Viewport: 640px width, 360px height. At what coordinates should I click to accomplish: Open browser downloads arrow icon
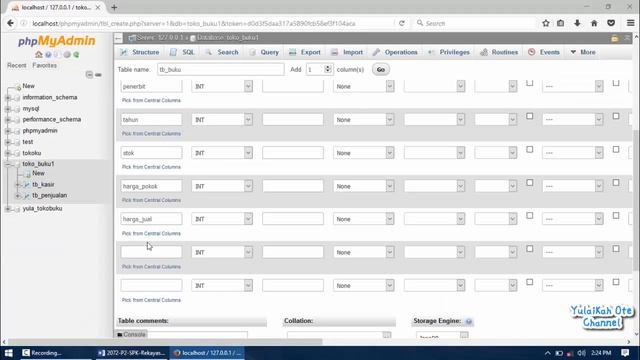tap(577, 23)
